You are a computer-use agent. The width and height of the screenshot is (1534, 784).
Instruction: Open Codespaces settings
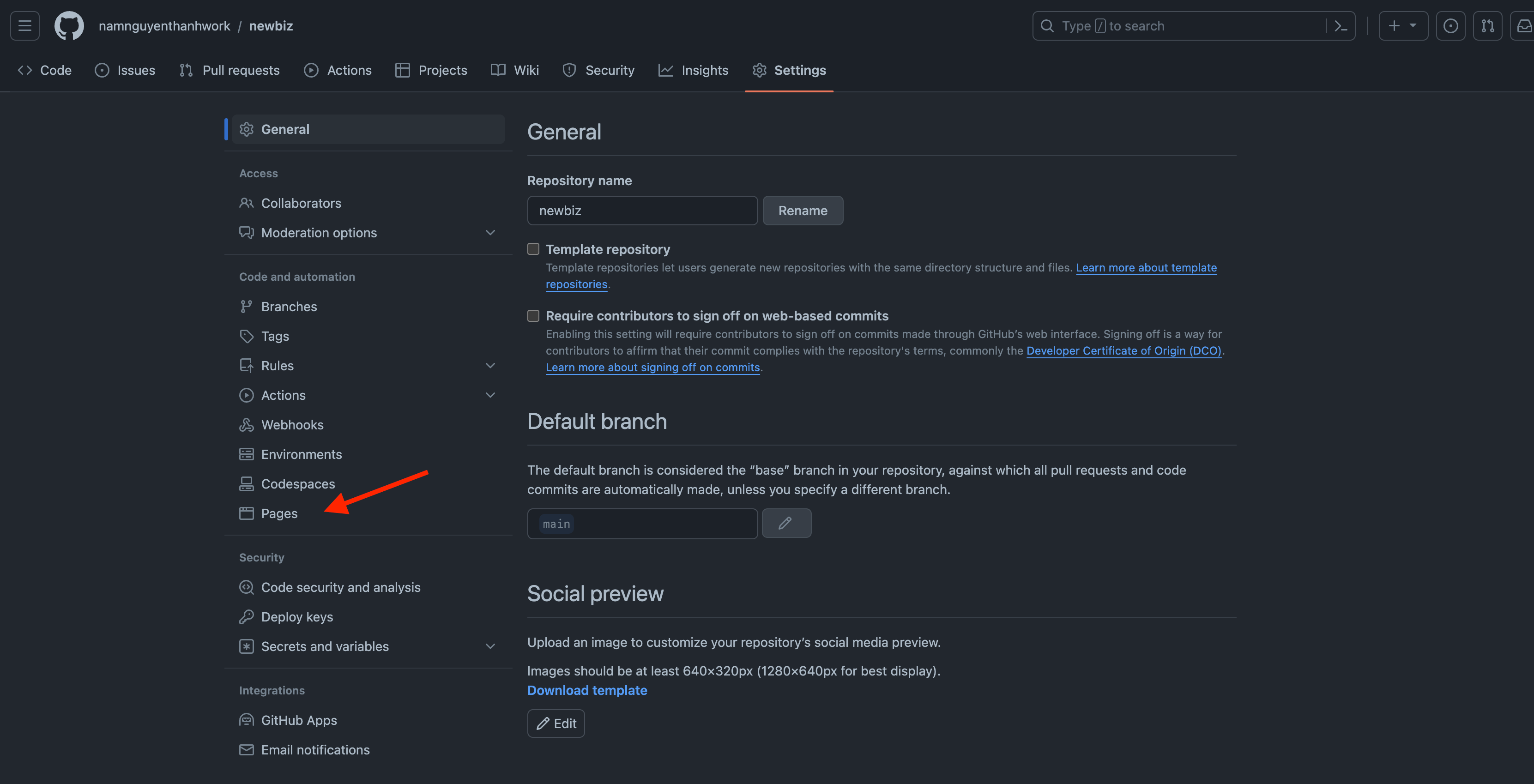point(368,484)
